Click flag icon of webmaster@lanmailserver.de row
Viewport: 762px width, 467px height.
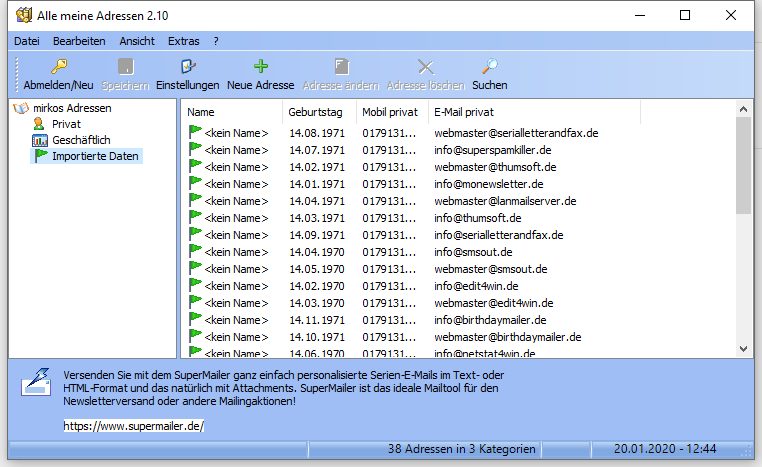tap(195, 200)
